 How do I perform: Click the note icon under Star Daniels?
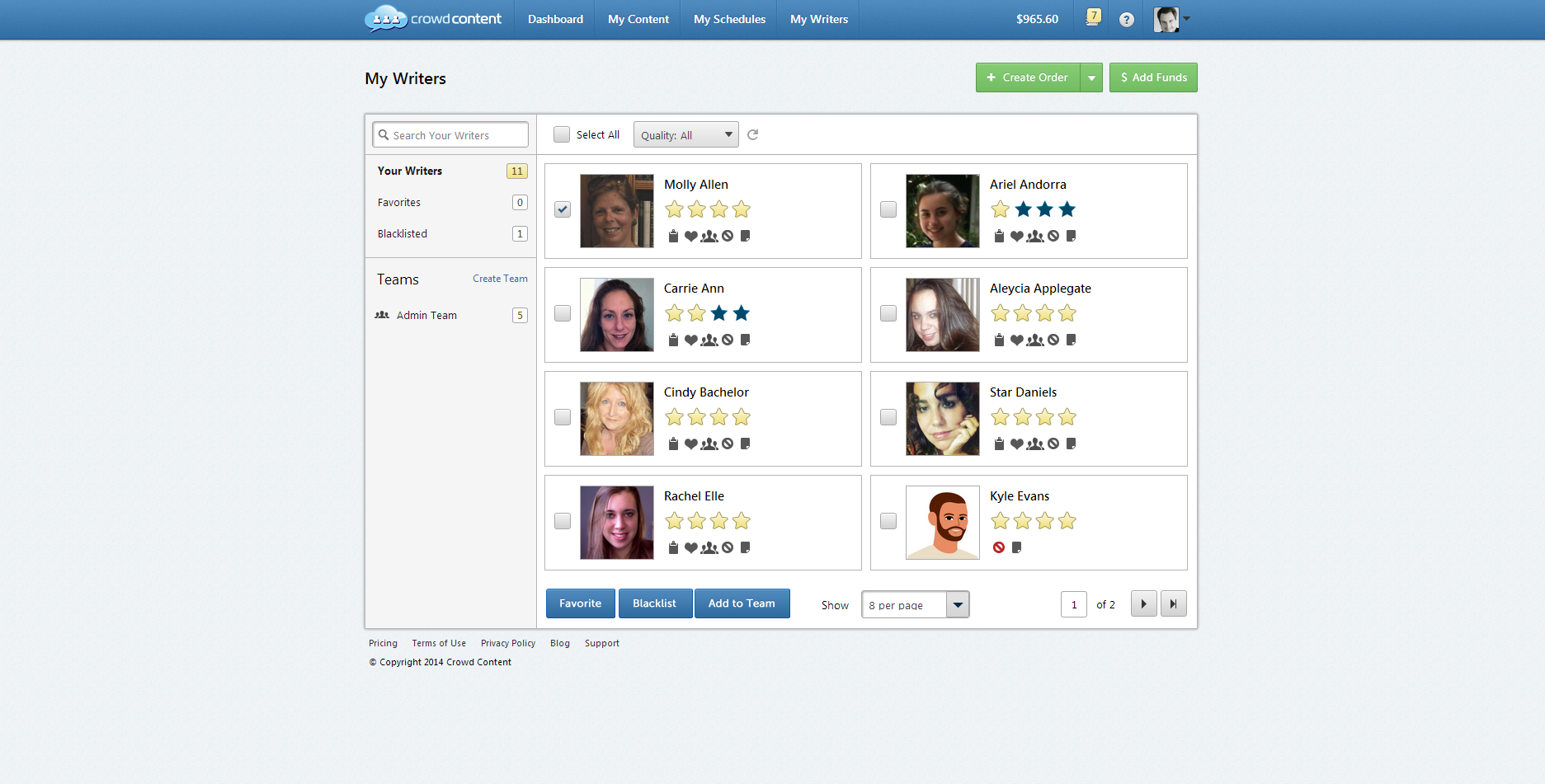pos(1071,444)
